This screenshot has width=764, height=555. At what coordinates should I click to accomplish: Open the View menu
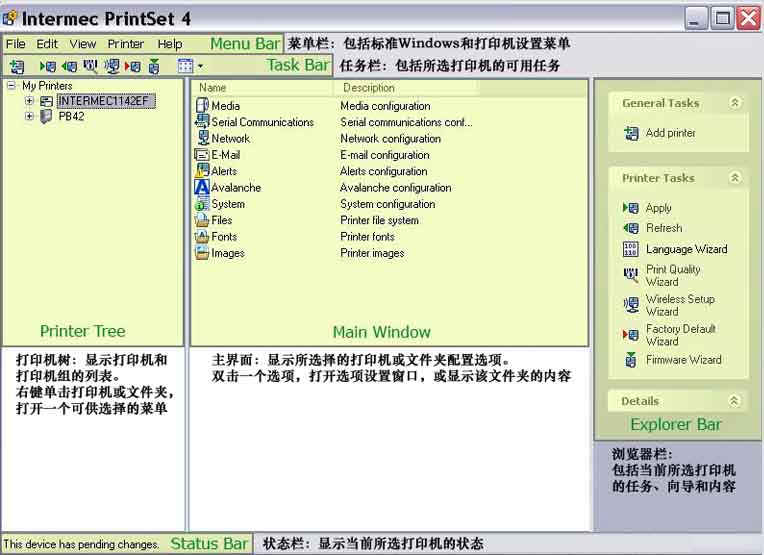(83, 44)
